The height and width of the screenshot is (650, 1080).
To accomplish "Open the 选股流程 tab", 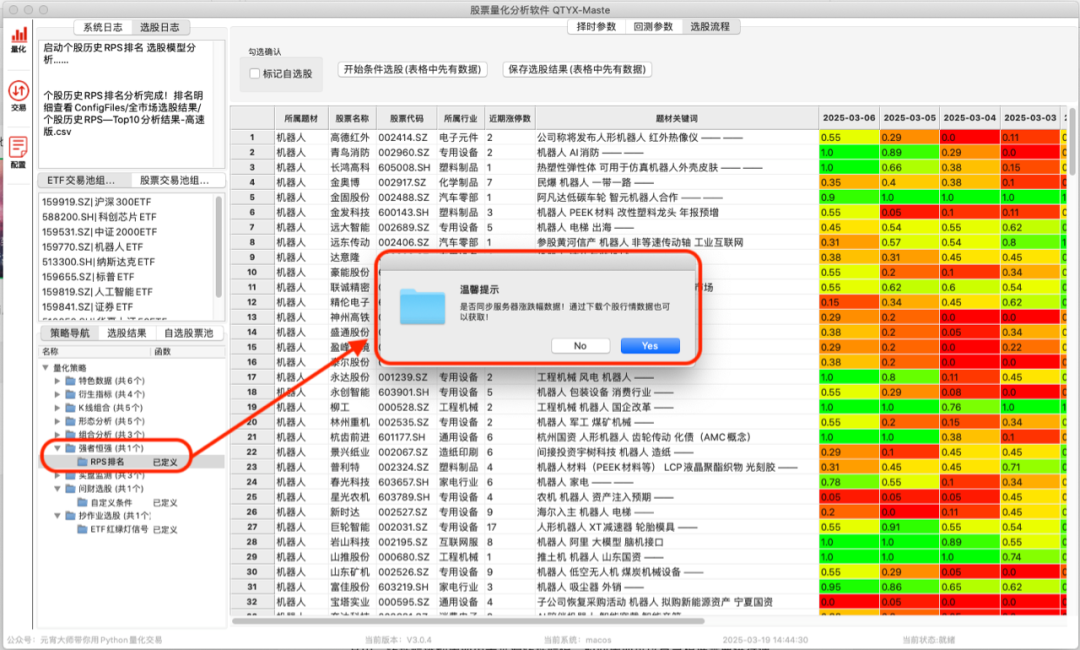I will click(x=710, y=27).
